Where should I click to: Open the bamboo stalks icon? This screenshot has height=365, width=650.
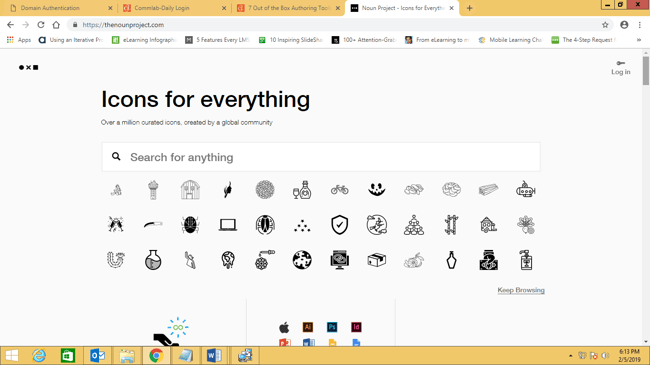[x=451, y=225]
